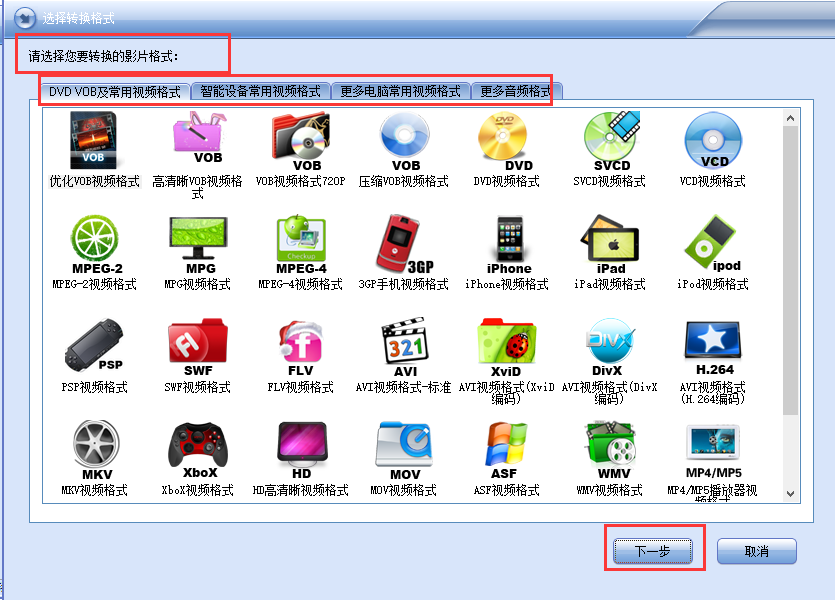This screenshot has width=835, height=600.
Task: Click the 请选择您要转换的影片格式 instruction text
Action: [x=103, y=56]
